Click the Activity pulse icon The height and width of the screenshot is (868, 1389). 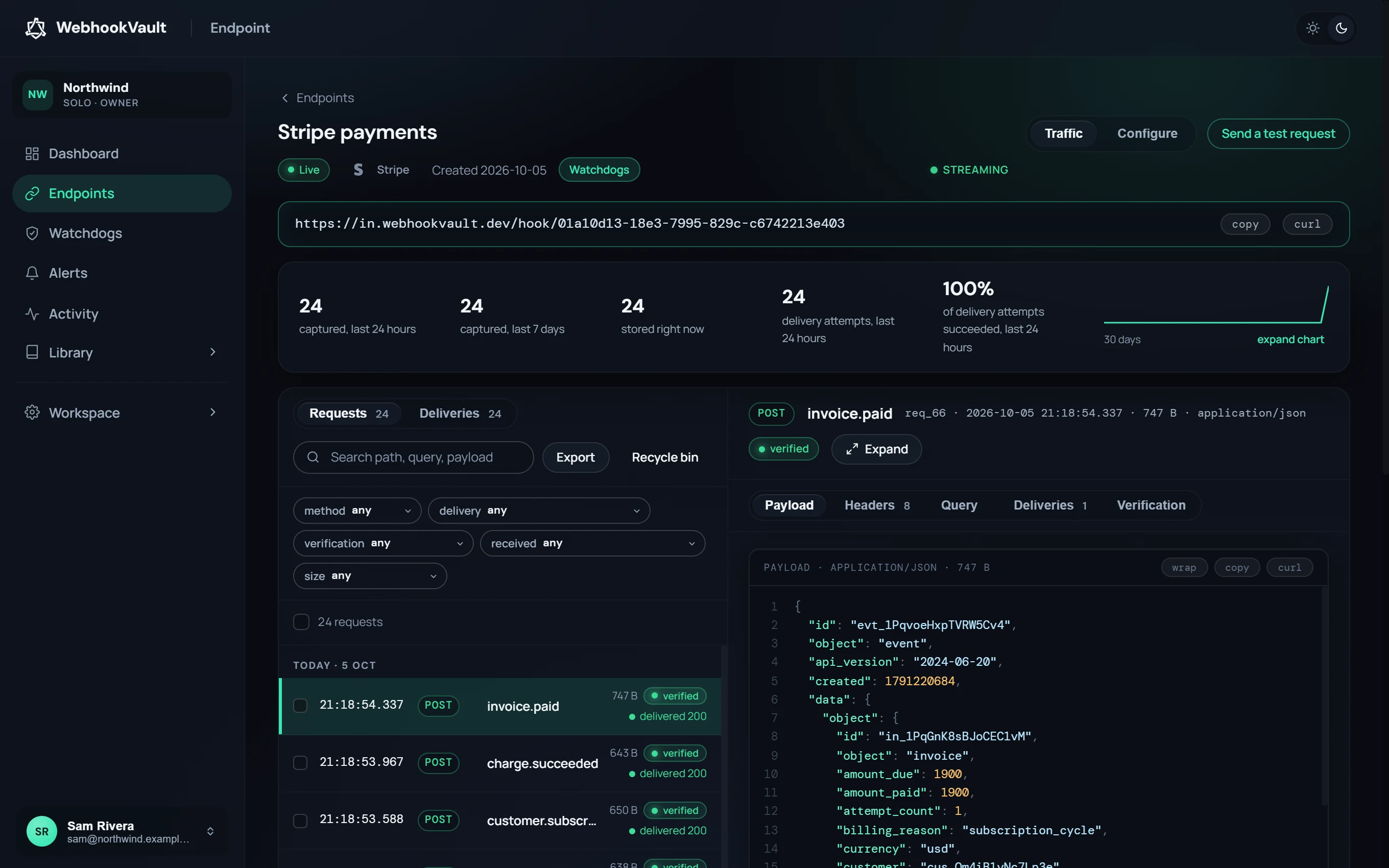[x=32, y=314]
